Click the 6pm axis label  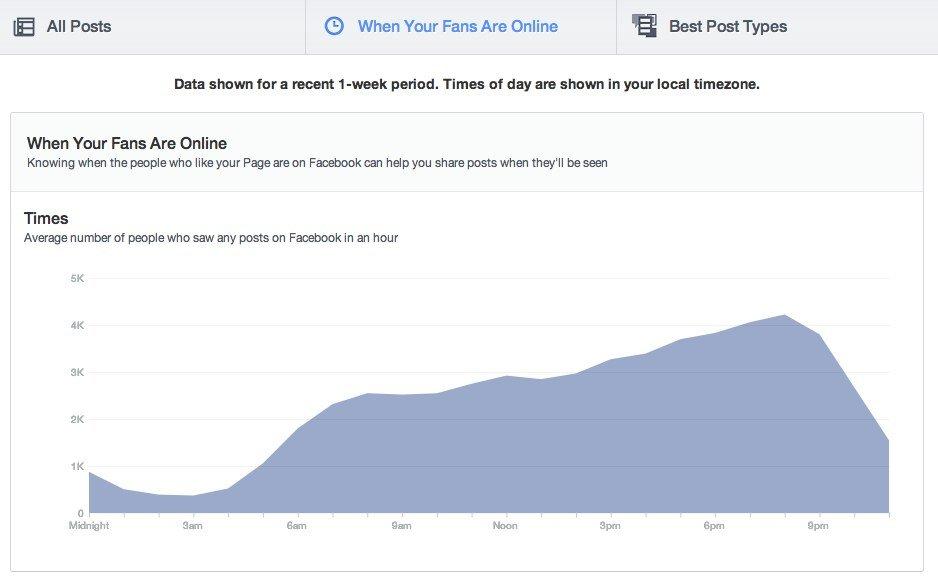tap(714, 526)
